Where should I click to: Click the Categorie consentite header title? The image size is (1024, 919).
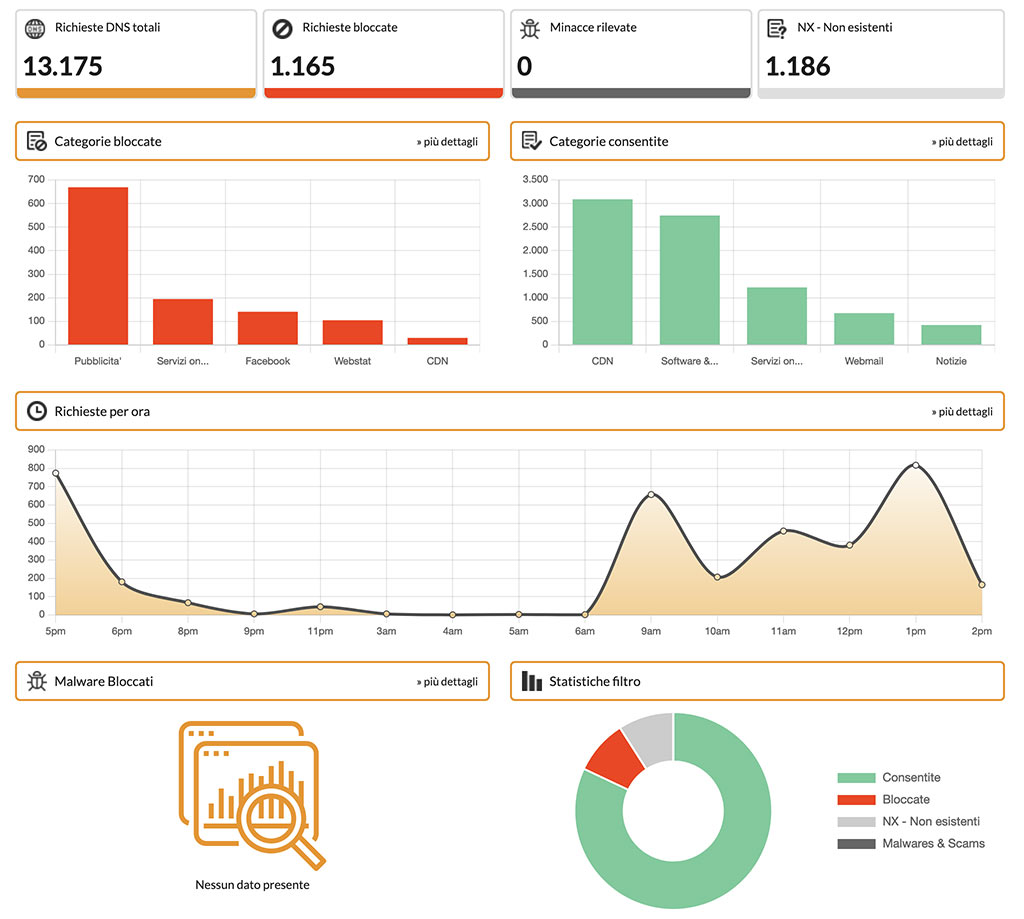tap(609, 141)
